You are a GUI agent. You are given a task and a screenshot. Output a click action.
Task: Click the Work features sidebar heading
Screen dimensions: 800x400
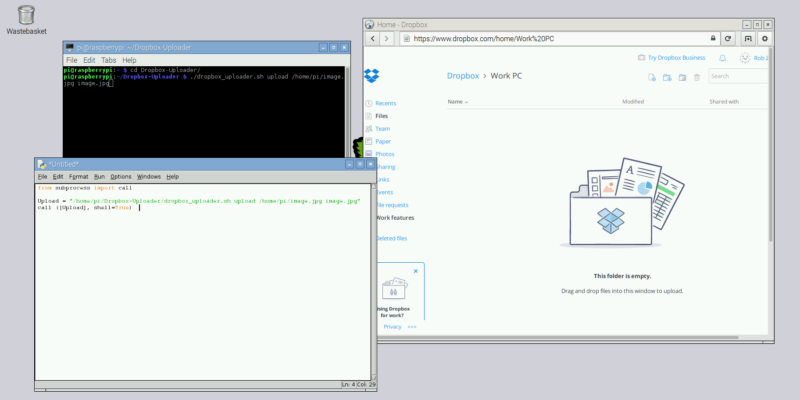(395, 218)
